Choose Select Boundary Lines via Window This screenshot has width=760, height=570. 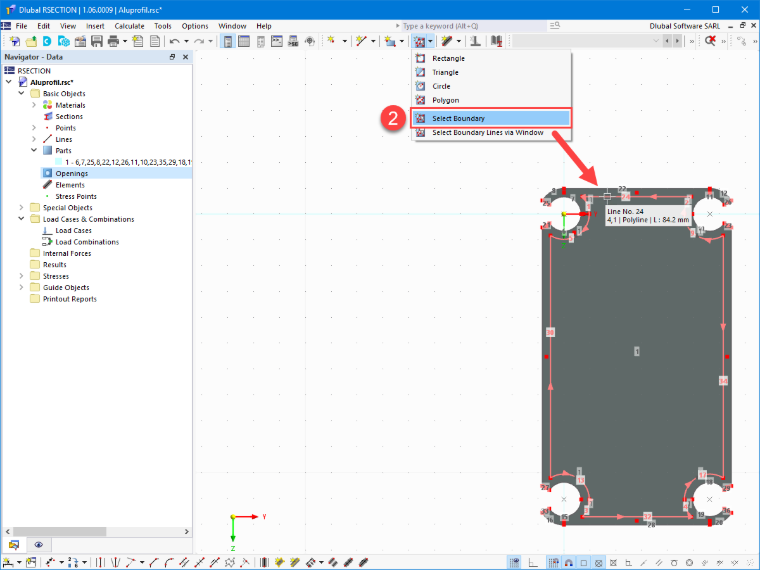click(x=491, y=133)
